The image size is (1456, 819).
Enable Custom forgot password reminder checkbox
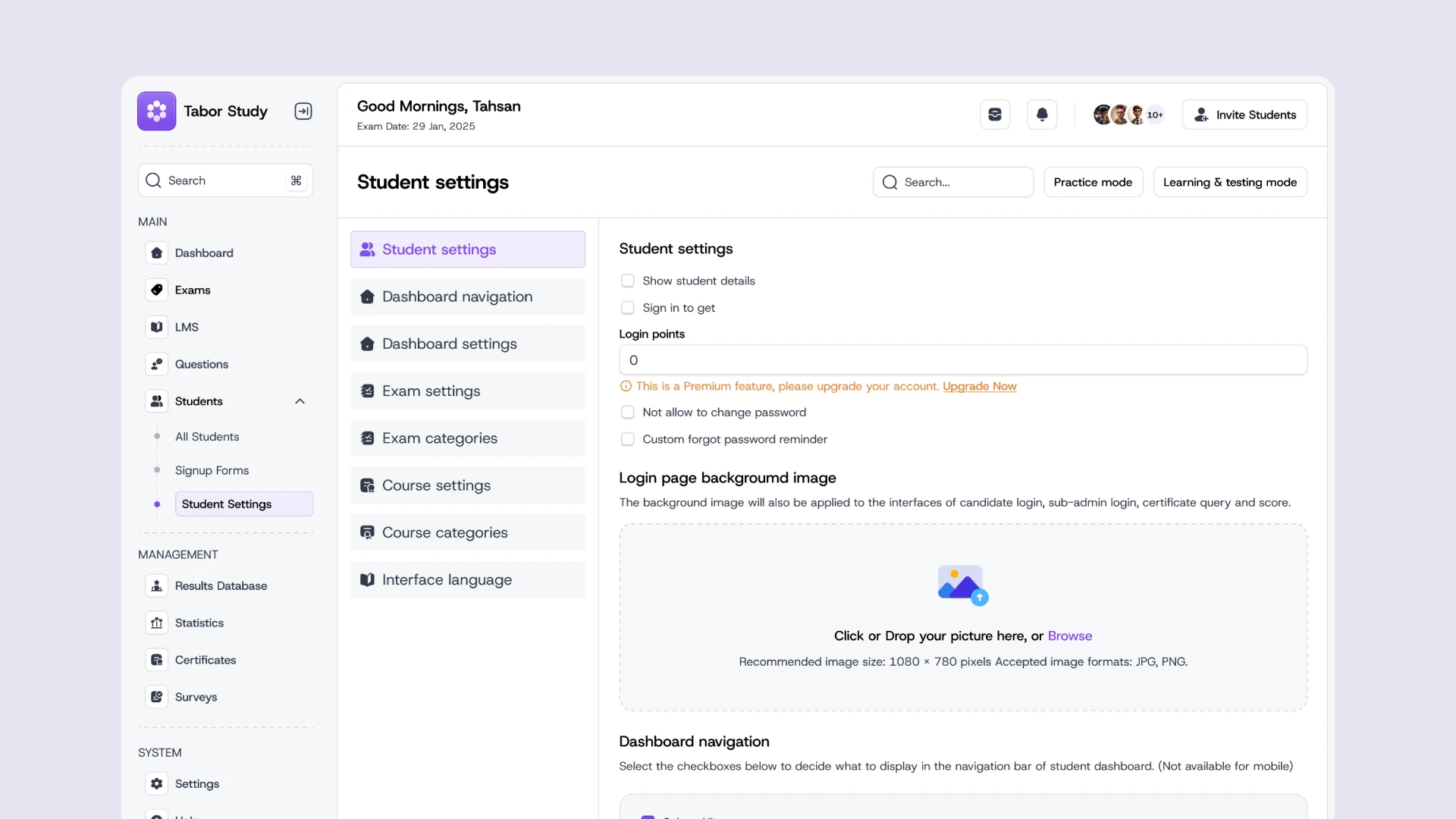[627, 439]
